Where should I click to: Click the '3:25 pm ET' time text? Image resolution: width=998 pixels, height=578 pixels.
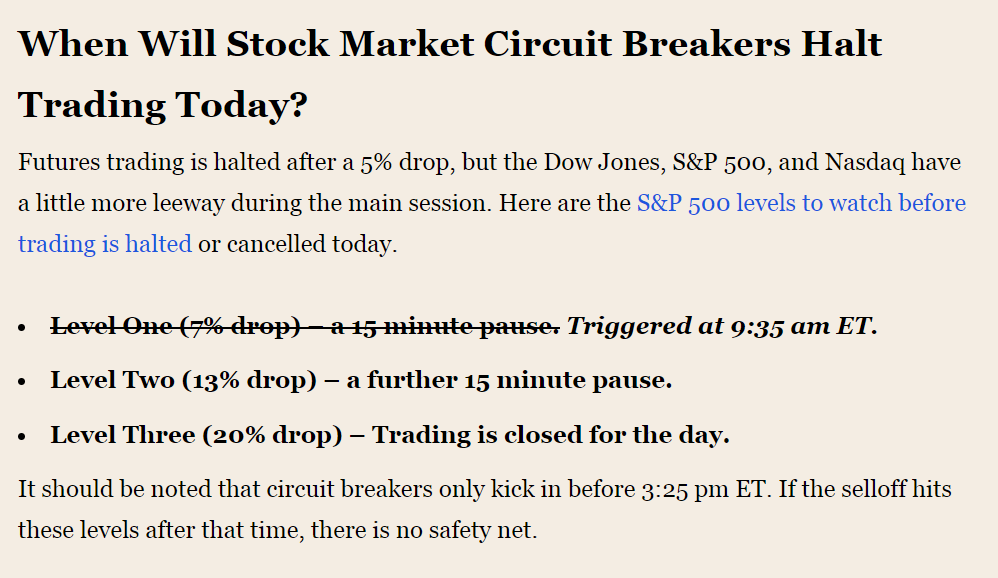706,489
